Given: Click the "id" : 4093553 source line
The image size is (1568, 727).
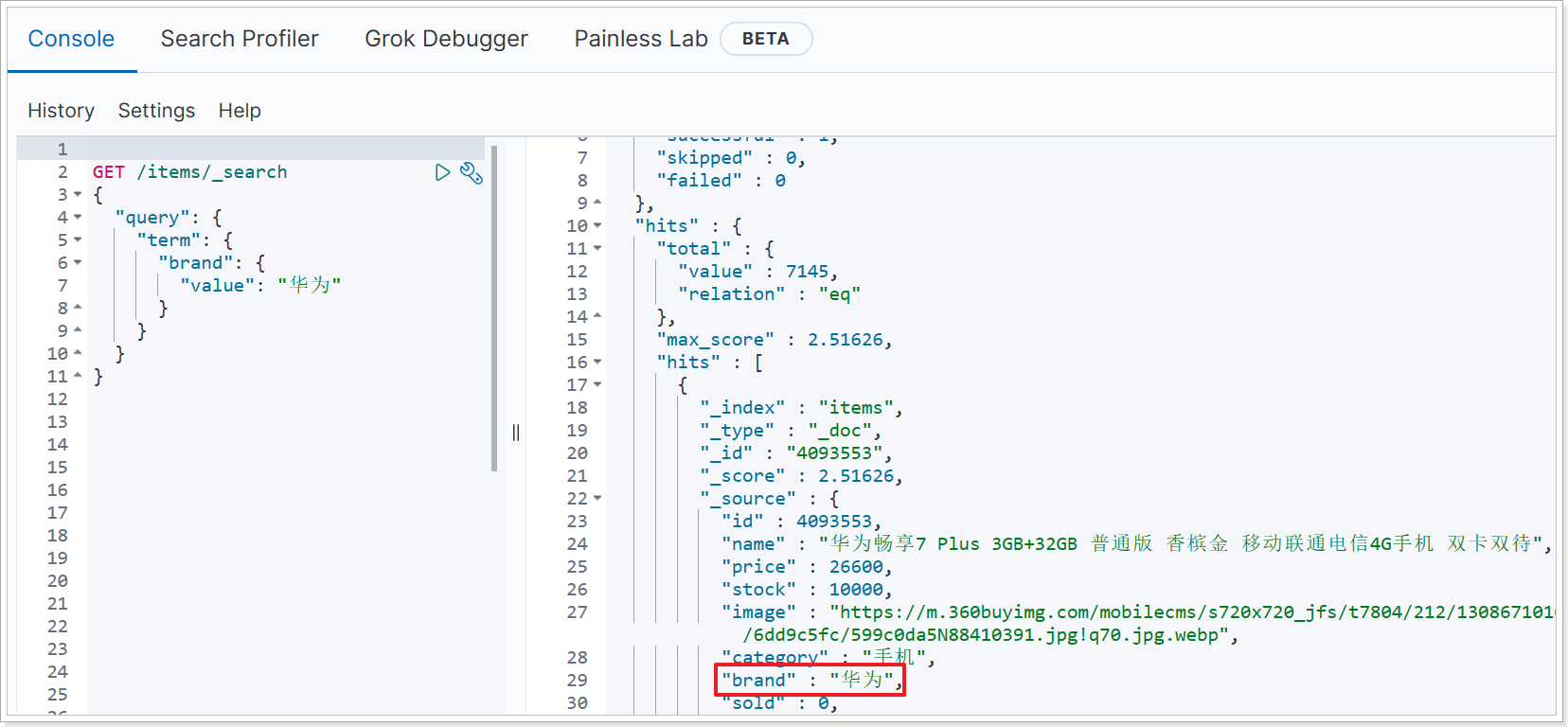Looking at the screenshot, I should tap(802, 522).
